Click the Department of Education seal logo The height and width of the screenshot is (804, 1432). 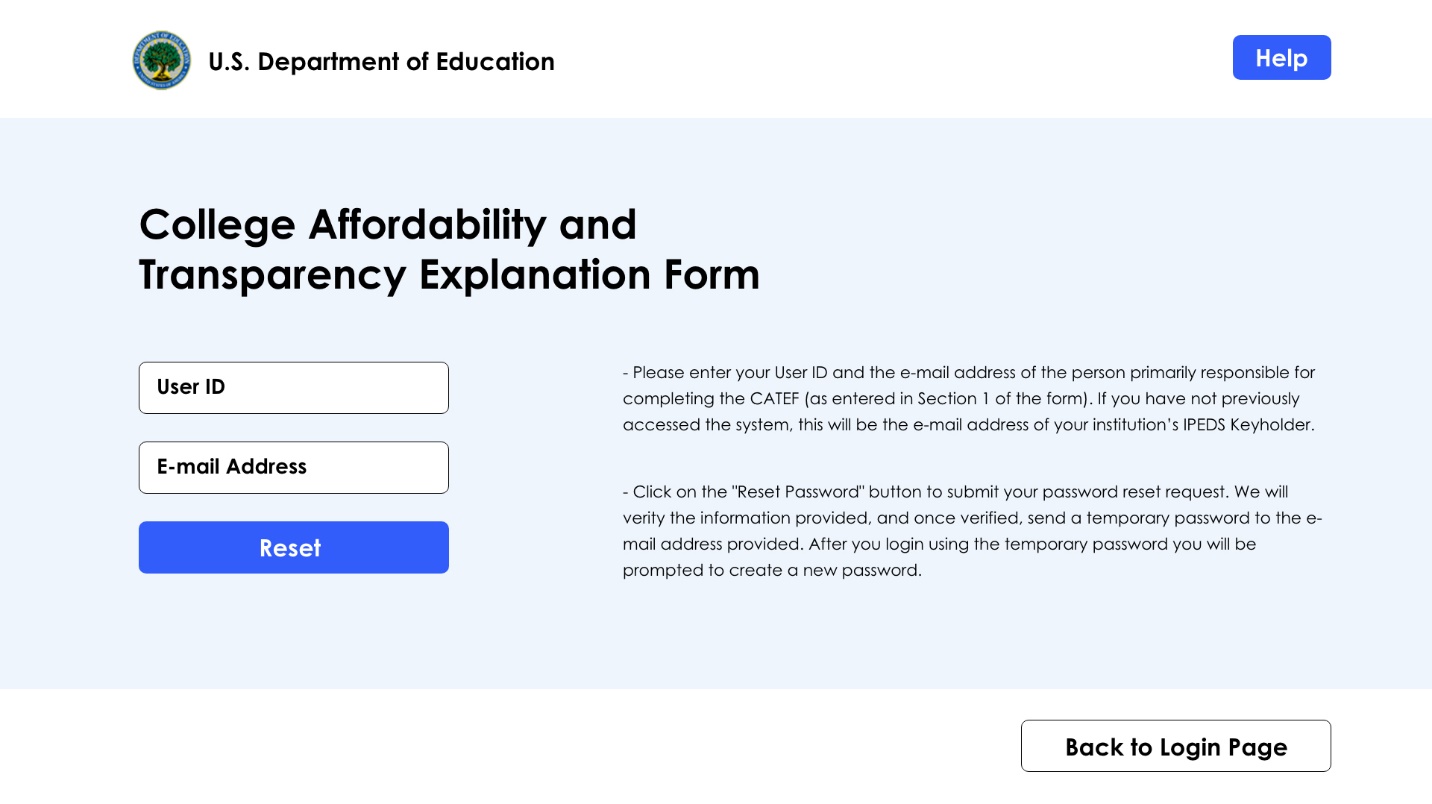161,60
